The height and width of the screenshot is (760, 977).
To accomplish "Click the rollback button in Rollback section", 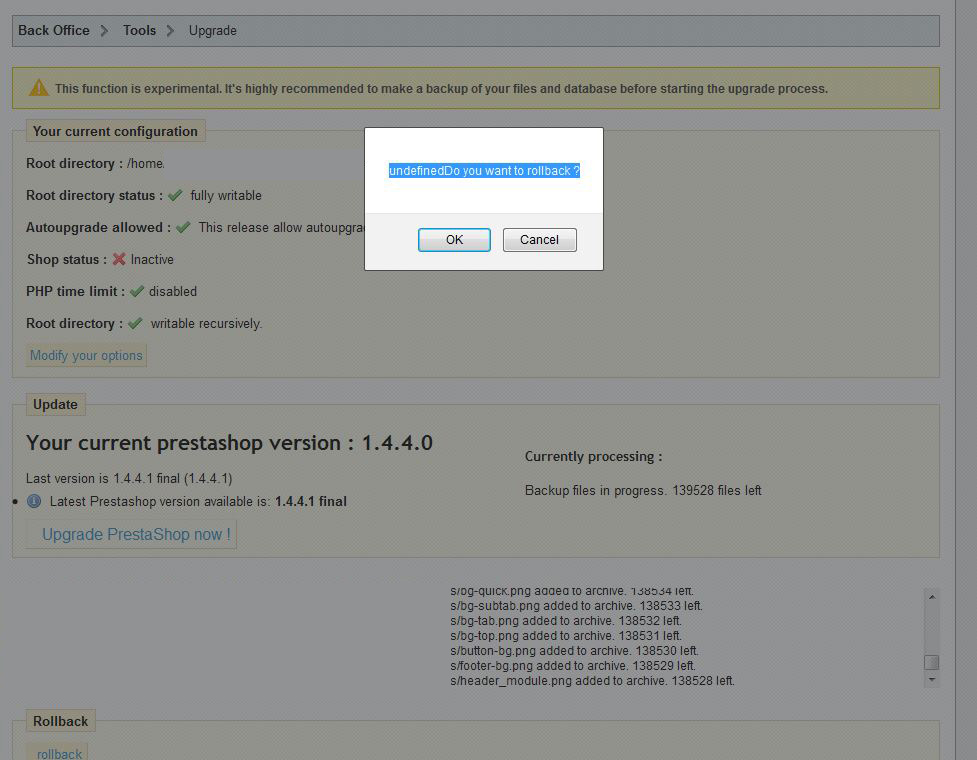I will point(59,754).
